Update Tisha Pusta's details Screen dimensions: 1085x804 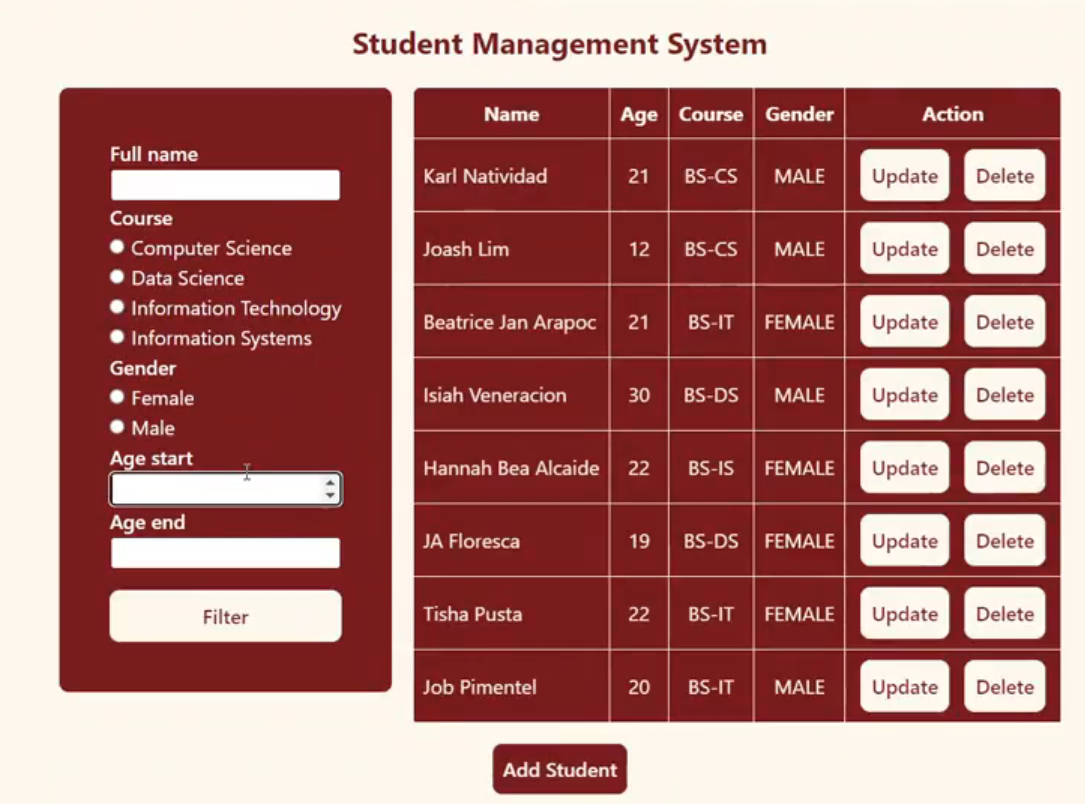click(903, 613)
